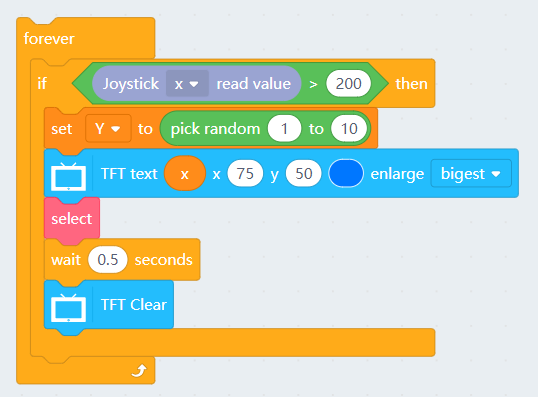Click the pick random maximum value 10
The height and width of the screenshot is (397, 538).
click(x=349, y=129)
